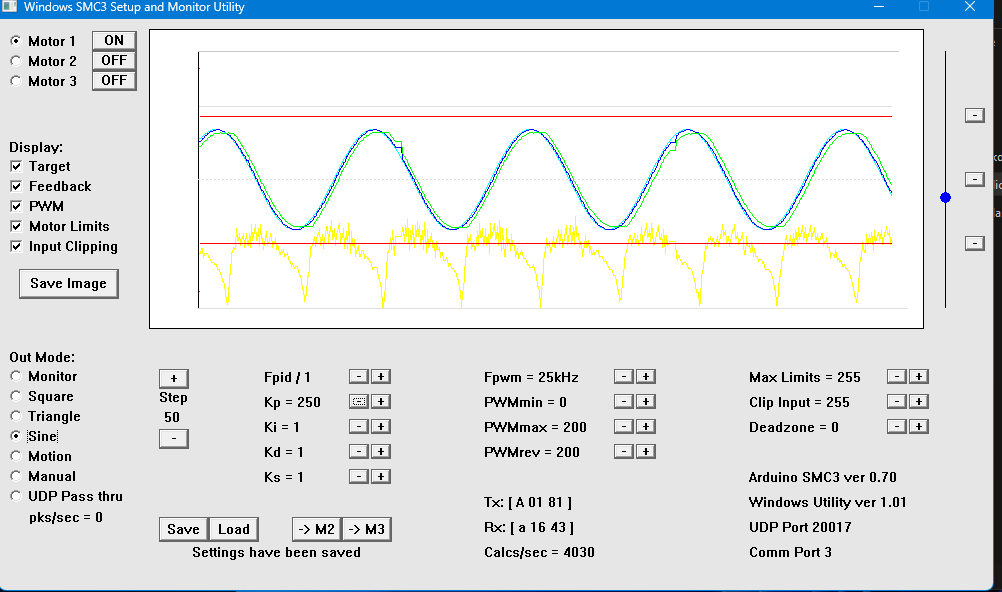Viewport: 1002px width, 592px height.
Task: Decrease the Step size with minus button
Action: (173, 439)
